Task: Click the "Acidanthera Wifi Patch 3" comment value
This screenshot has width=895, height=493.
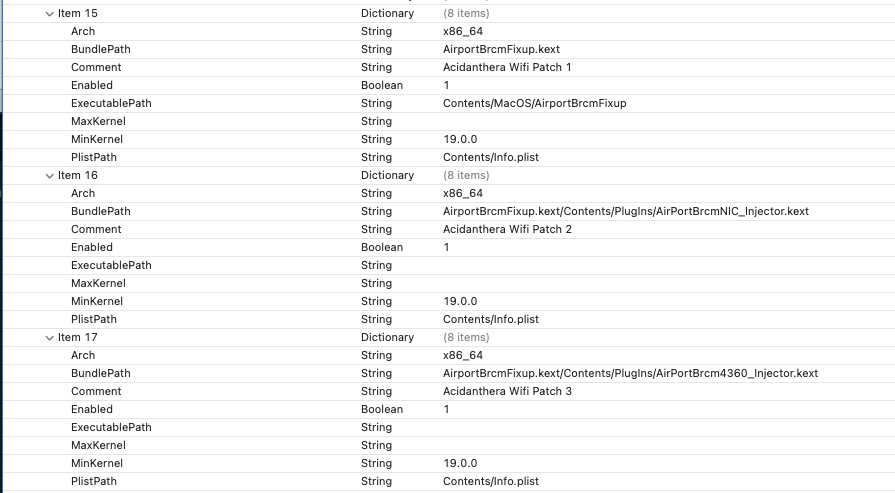Action: (x=507, y=392)
